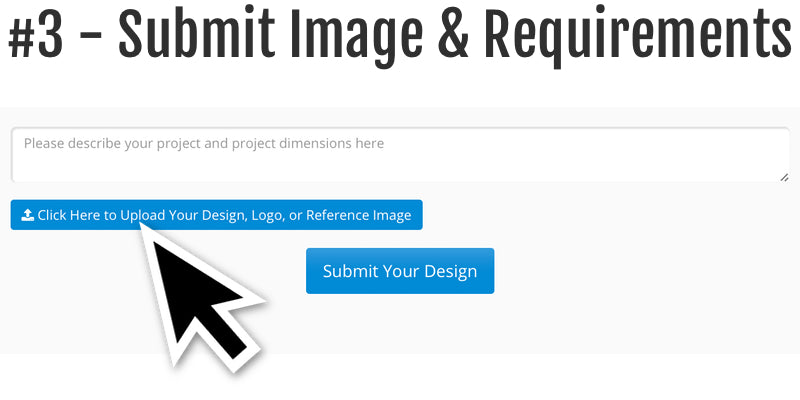Open the Upload Your Design, Logo button
This screenshot has height=400, width=800.
[x=216, y=215]
